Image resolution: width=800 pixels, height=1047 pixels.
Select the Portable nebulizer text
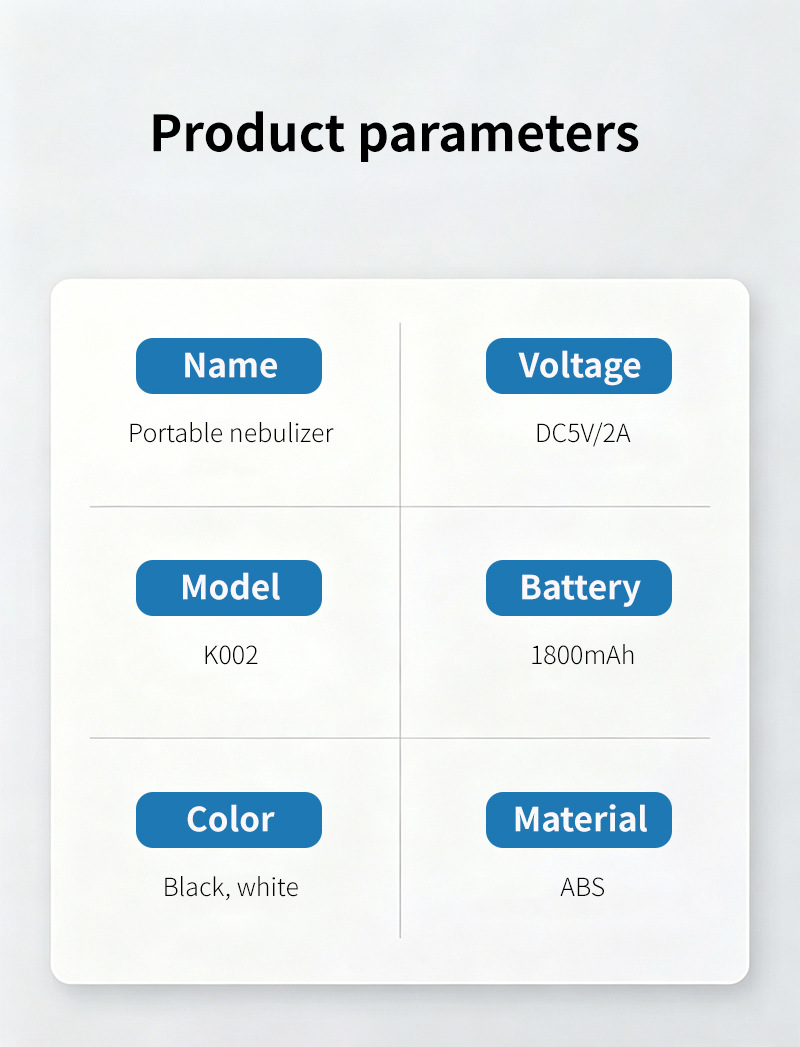[x=230, y=433]
